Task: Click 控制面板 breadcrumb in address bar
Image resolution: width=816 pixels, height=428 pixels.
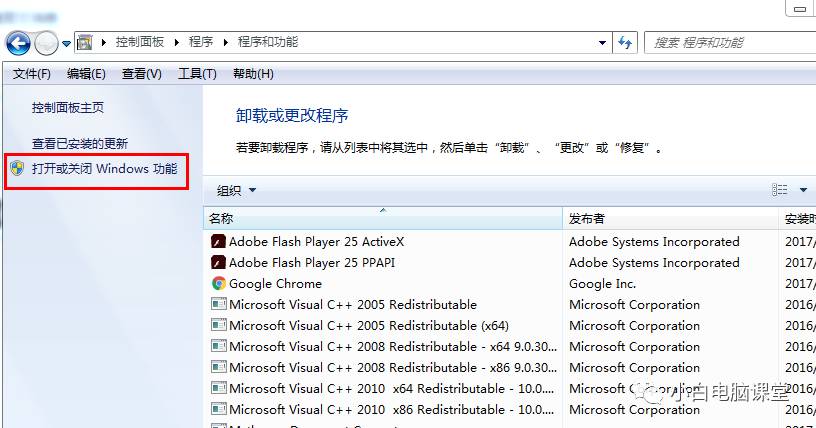Action: (x=139, y=42)
